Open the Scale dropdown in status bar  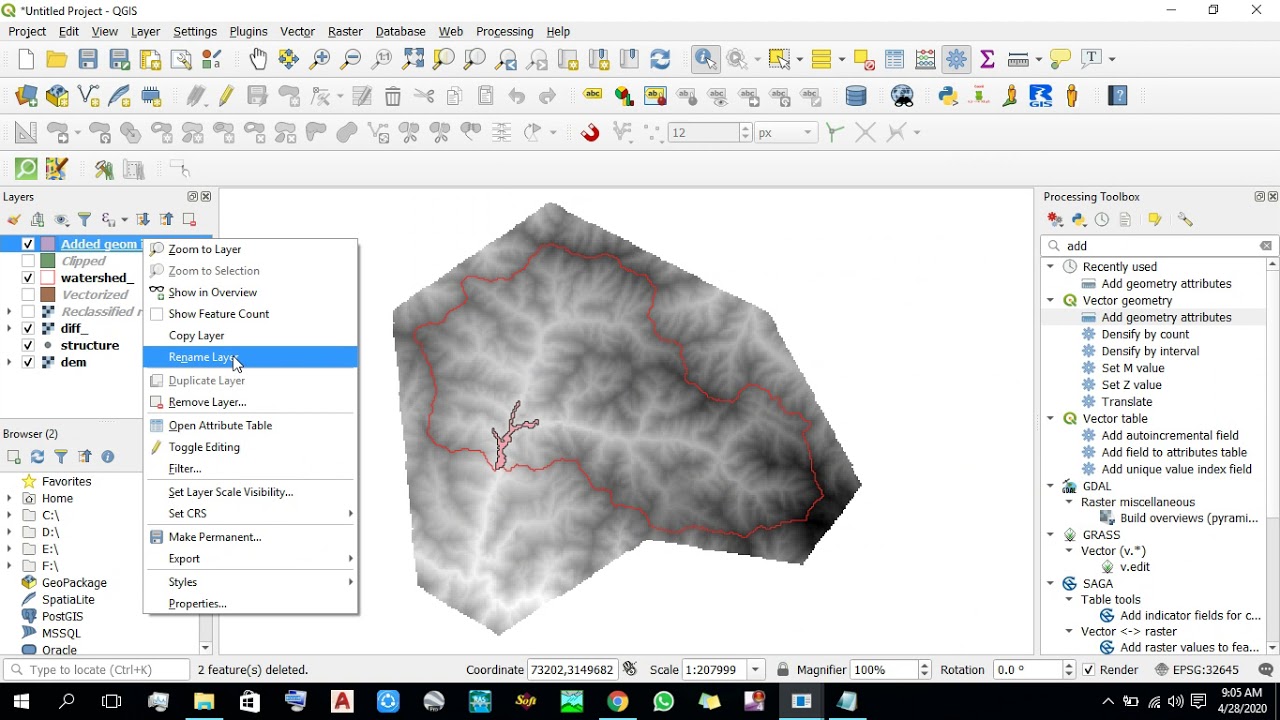point(756,670)
